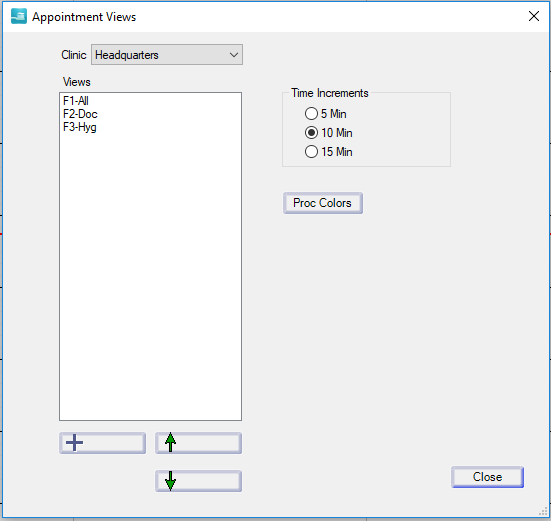The width and height of the screenshot is (551, 521).
Task: Close the dialog using the title bar X
Action: tap(534, 16)
